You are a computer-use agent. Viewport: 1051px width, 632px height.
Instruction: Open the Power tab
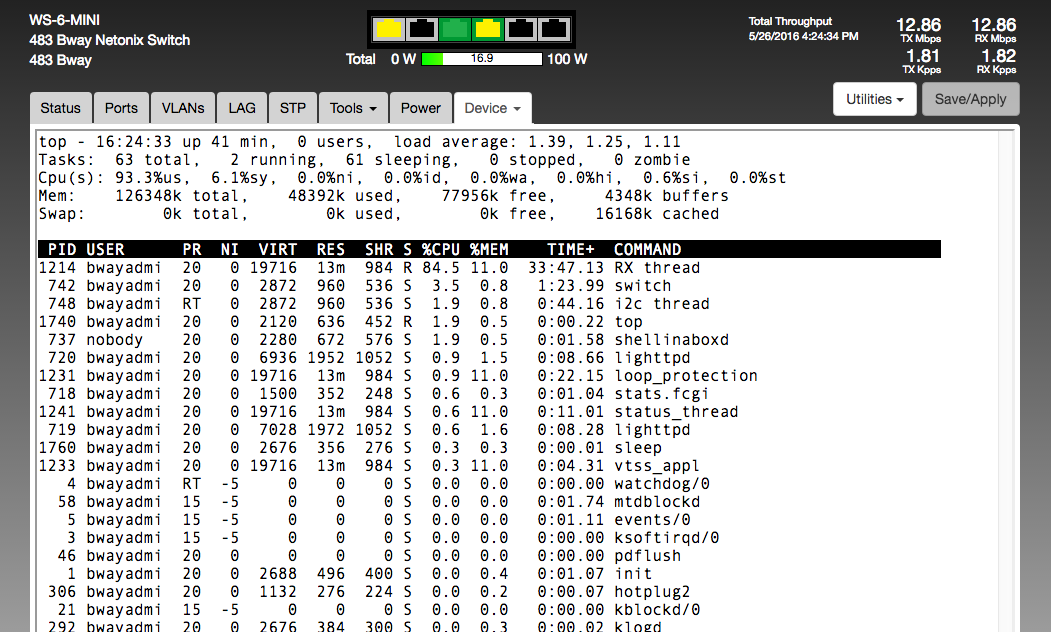pos(420,108)
